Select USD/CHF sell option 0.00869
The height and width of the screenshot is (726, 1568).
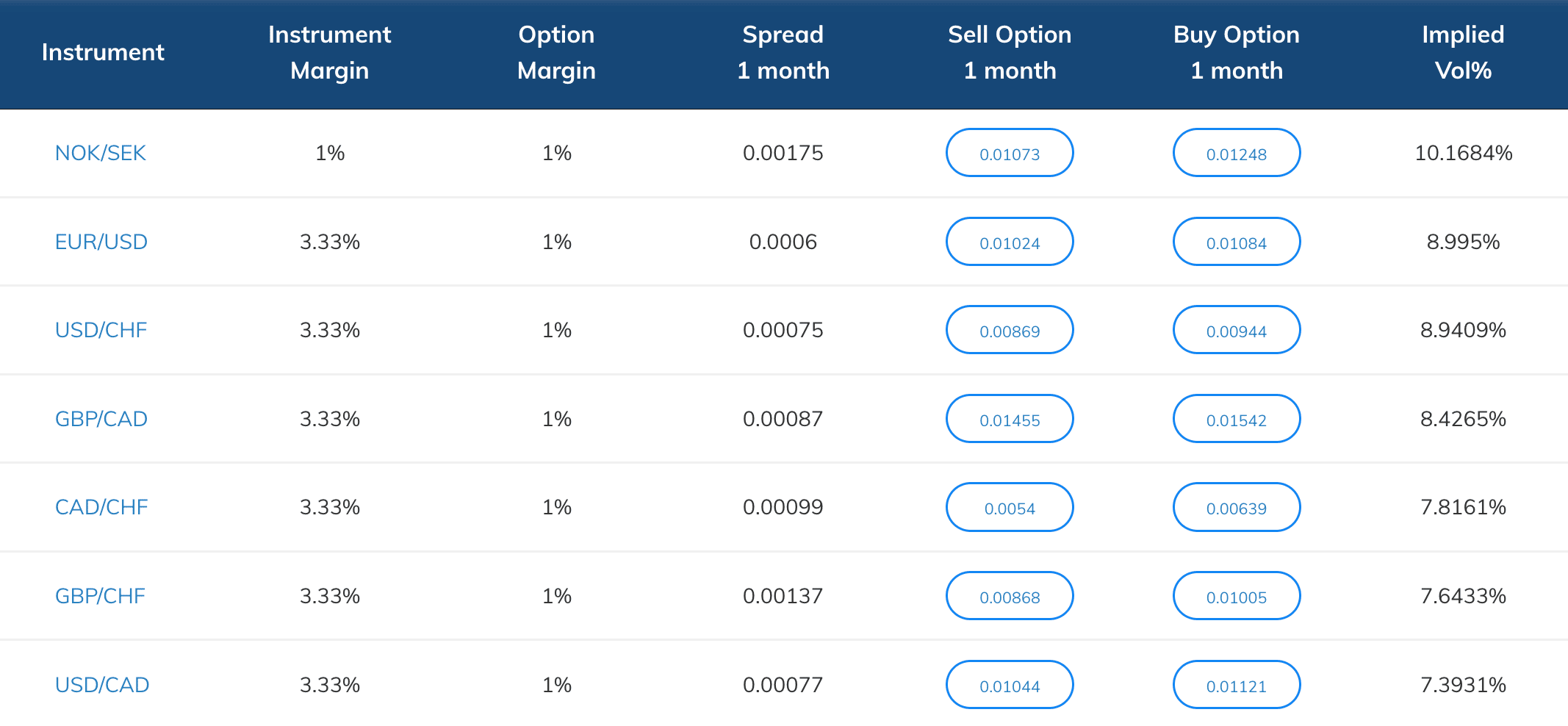[x=1010, y=330]
